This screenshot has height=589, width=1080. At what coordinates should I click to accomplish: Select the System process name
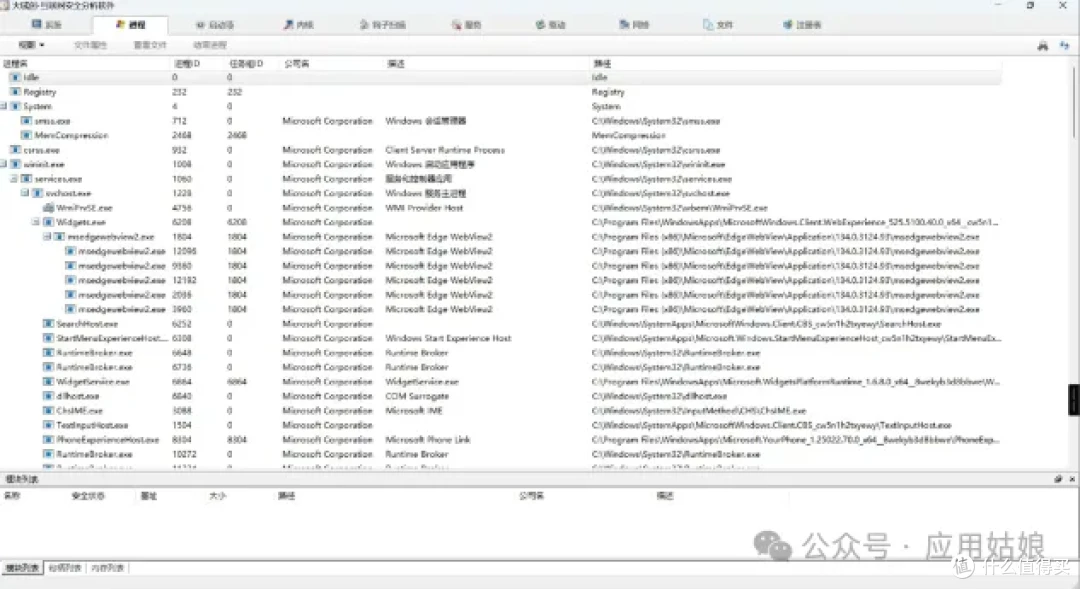click(x=38, y=106)
